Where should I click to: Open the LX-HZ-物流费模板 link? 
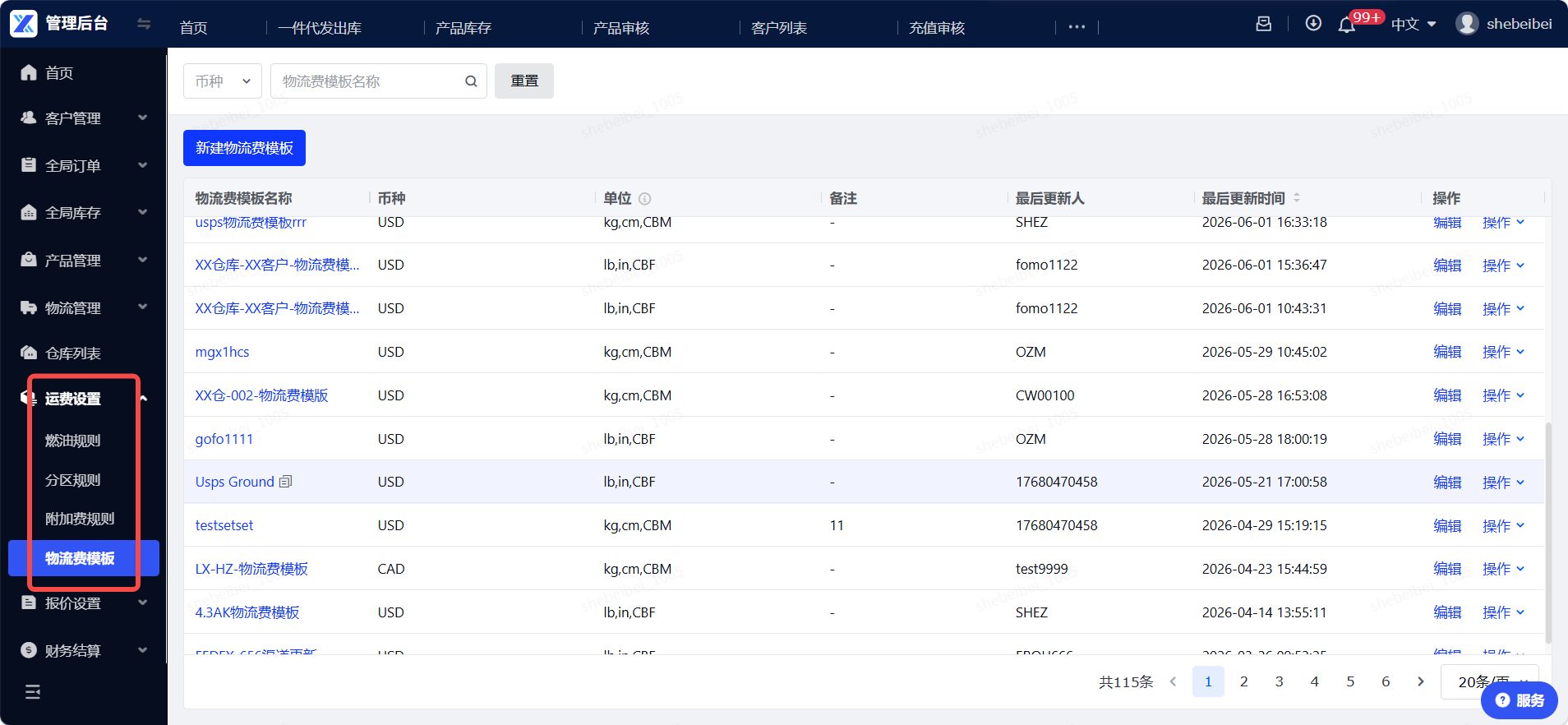click(251, 569)
